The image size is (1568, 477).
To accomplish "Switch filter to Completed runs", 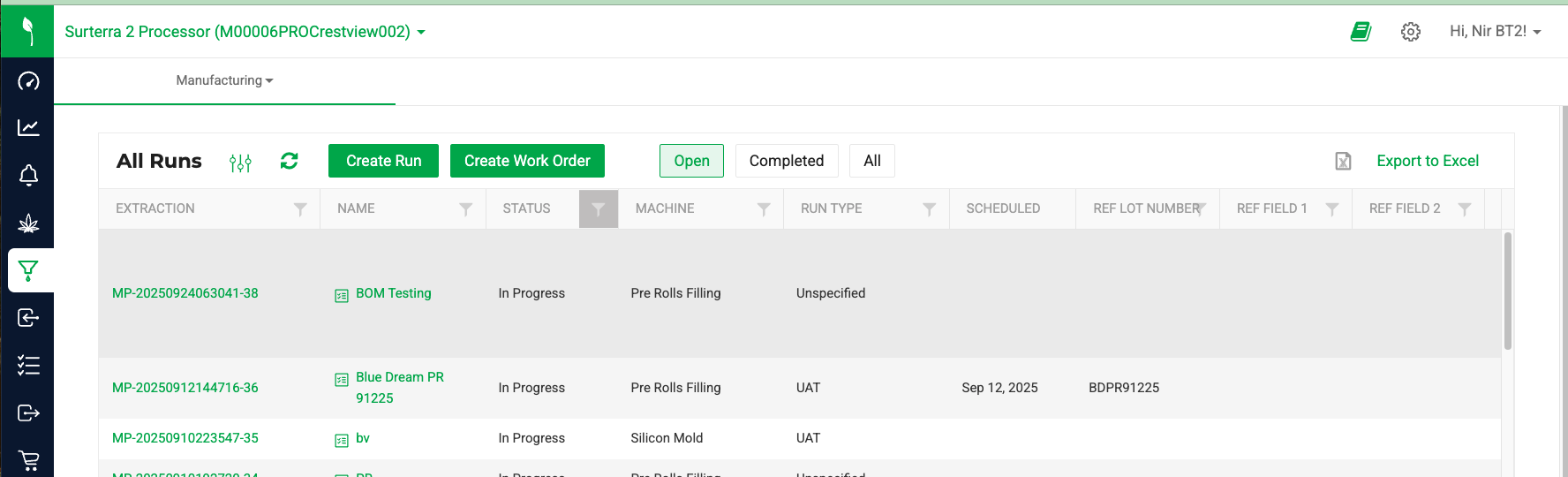I will tap(786, 161).
